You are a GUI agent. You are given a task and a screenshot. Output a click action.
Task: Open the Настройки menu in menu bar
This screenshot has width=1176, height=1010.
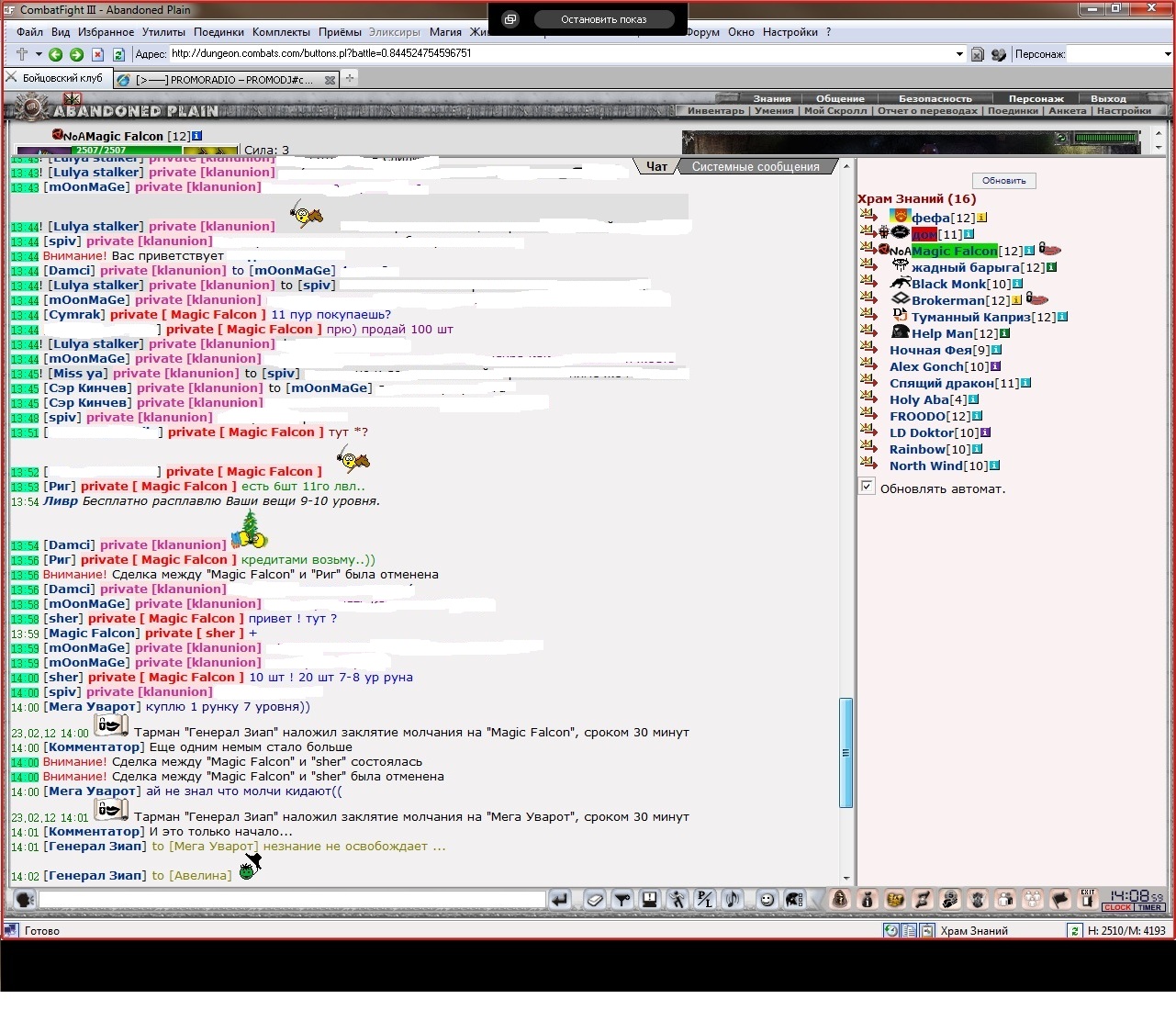[x=790, y=32]
